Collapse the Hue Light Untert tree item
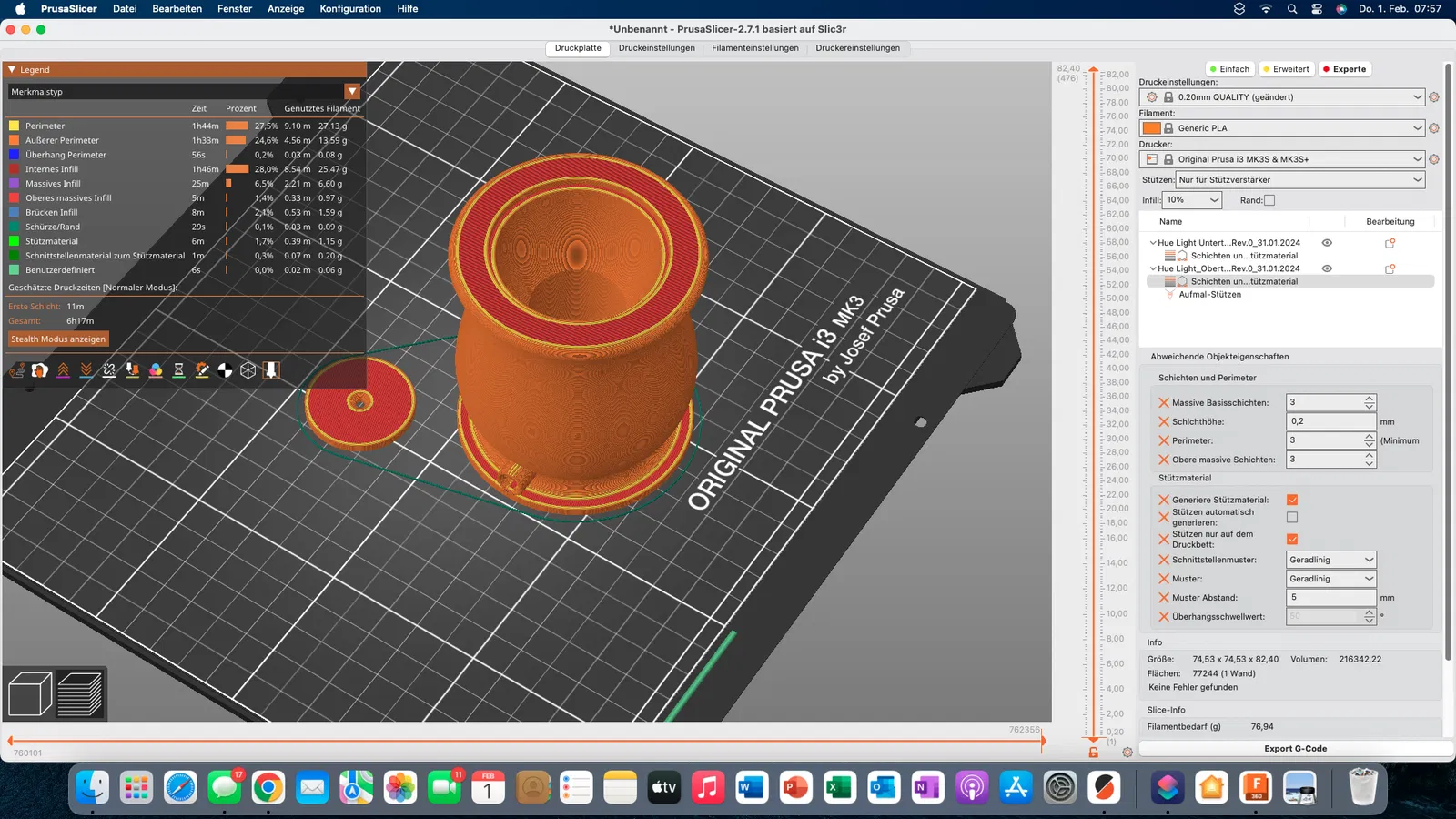This screenshot has width=1456, height=819. tap(1153, 243)
